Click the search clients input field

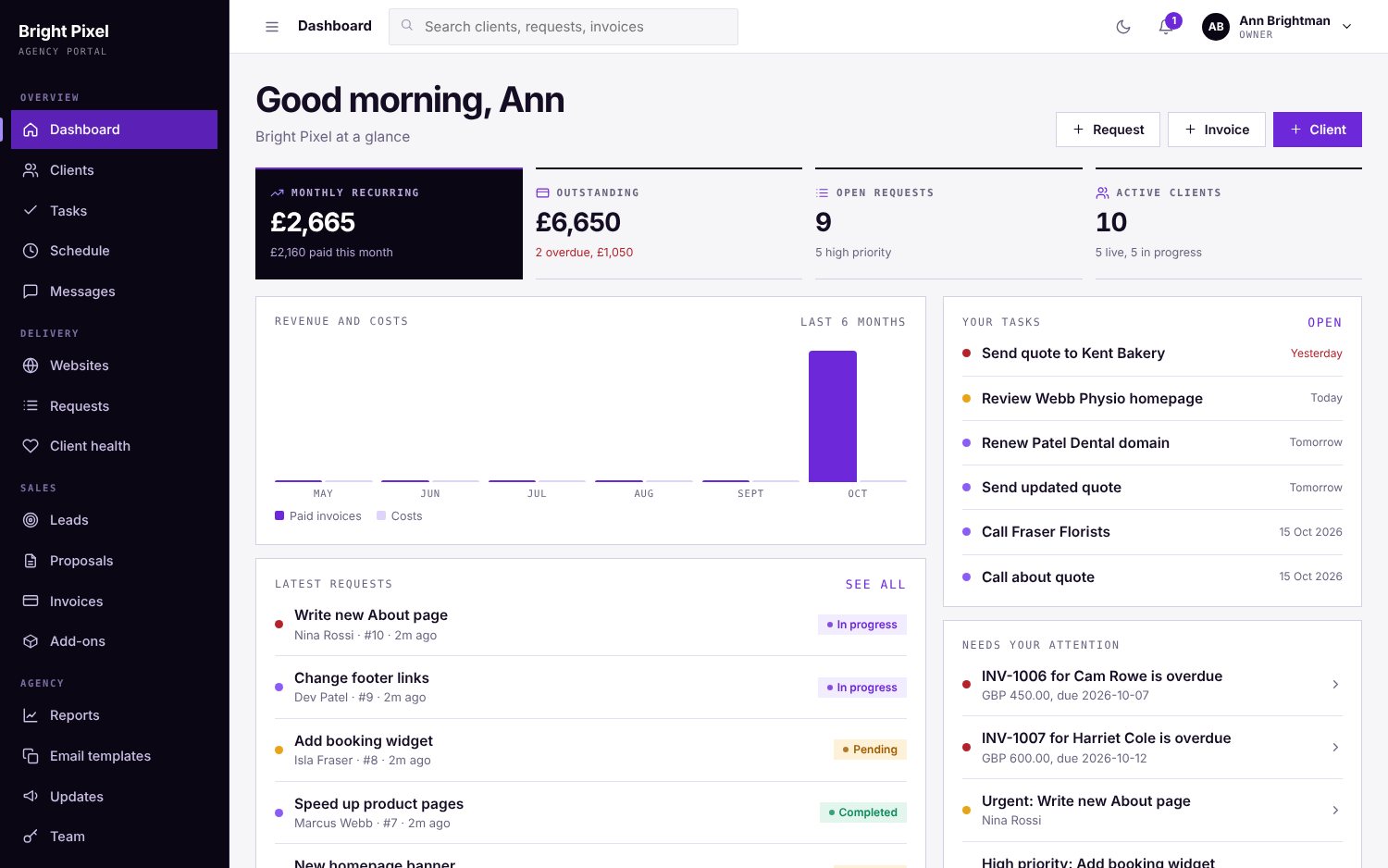[564, 27]
